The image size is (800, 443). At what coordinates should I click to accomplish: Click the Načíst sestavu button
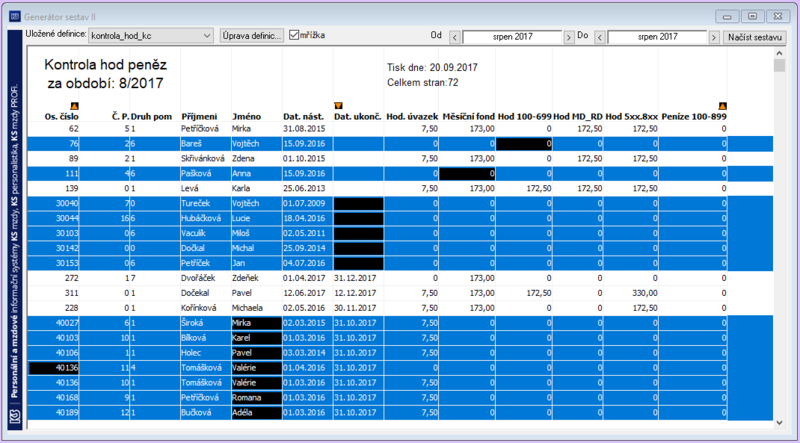[755, 37]
